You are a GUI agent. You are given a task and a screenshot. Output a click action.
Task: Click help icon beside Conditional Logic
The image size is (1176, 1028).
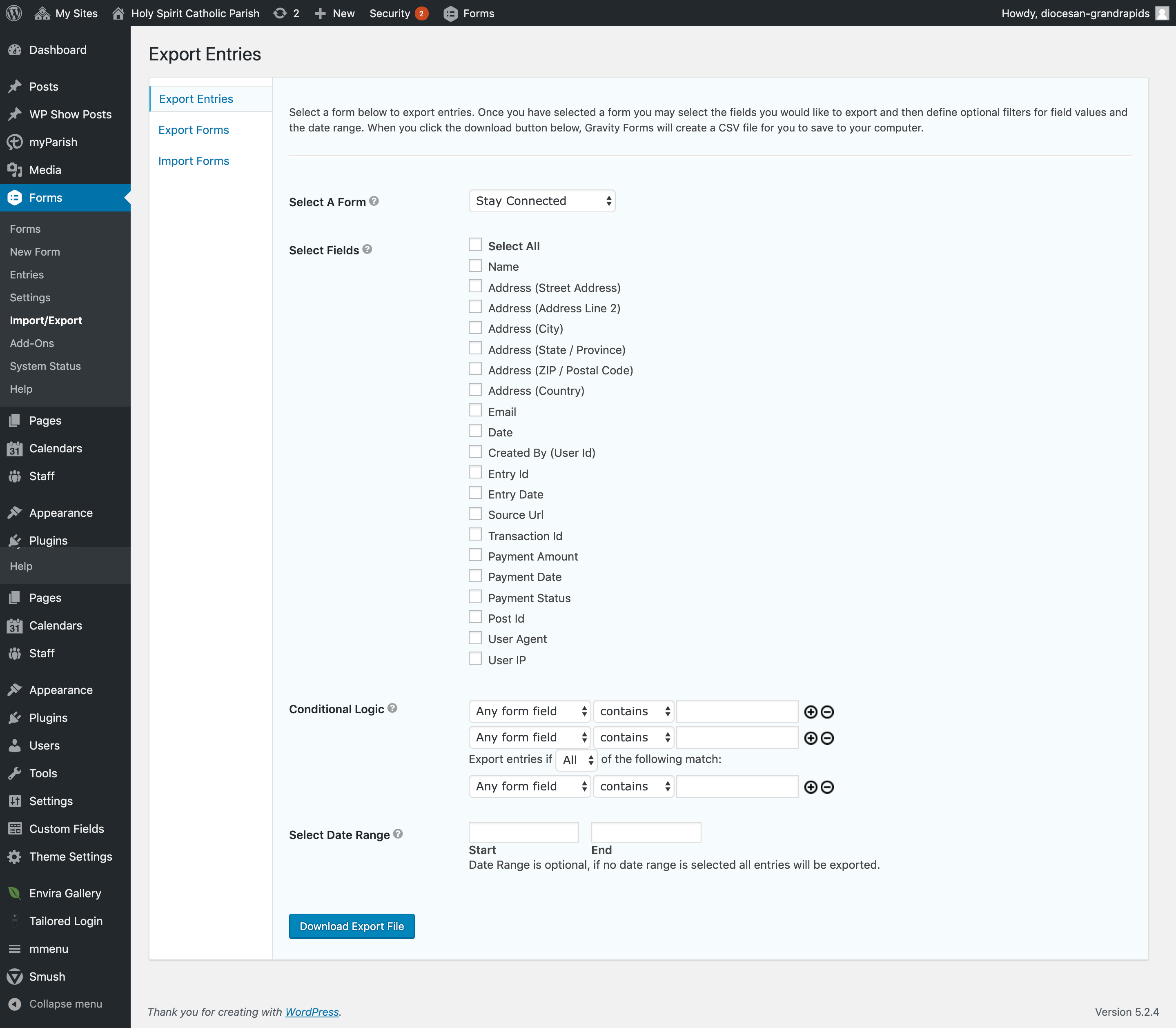pyautogui.click(x=392, y=708)
